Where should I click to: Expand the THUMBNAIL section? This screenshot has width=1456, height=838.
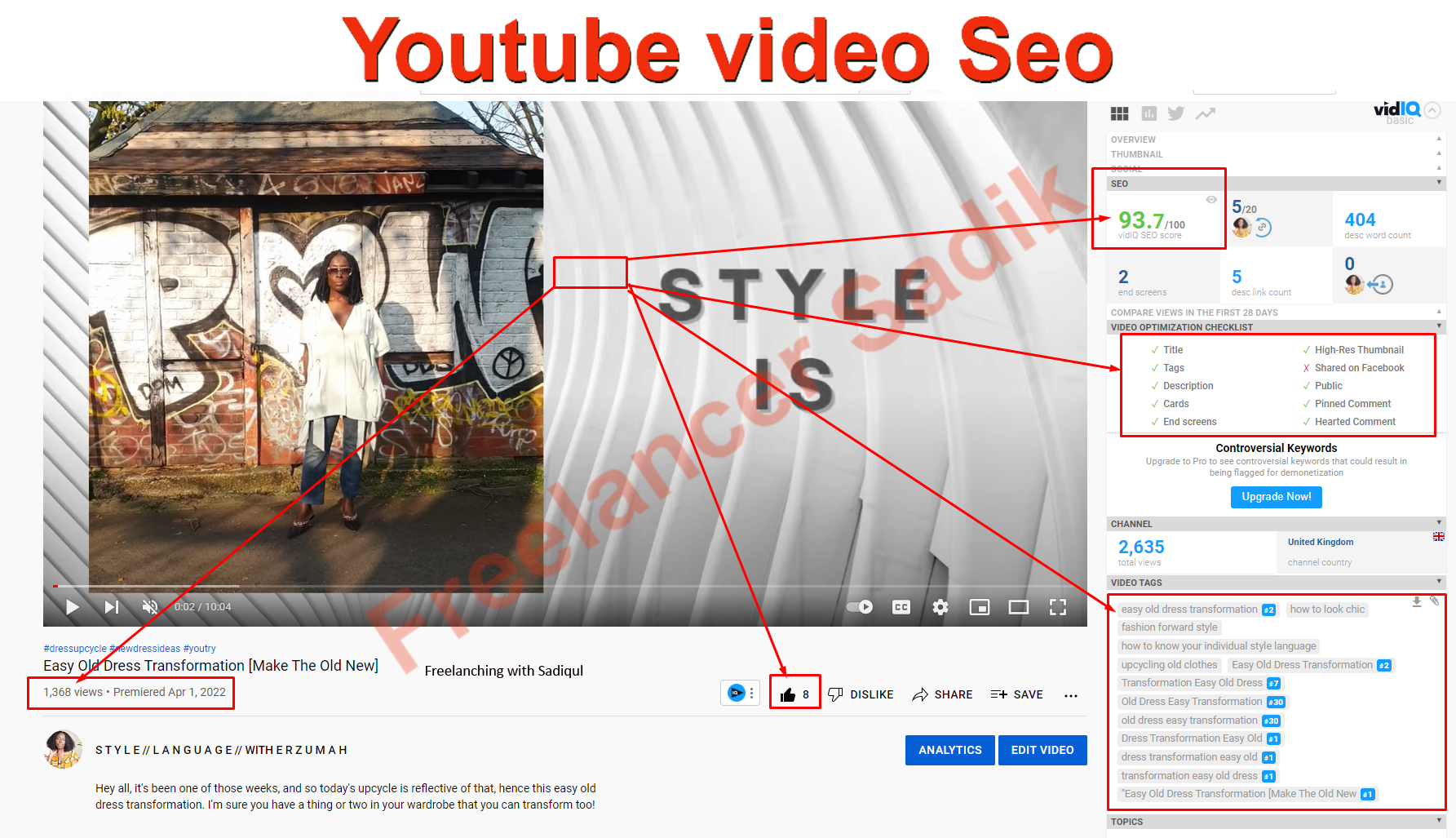click(x=1277, y=154)
